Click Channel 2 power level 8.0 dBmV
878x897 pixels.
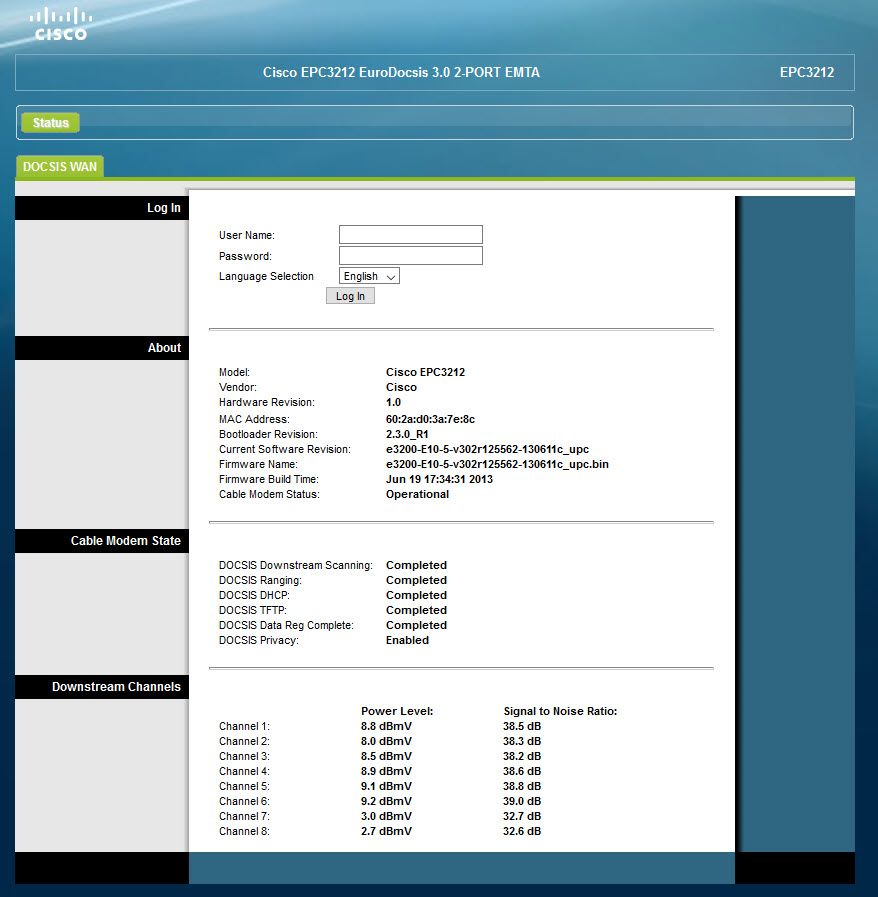[386, 741]
